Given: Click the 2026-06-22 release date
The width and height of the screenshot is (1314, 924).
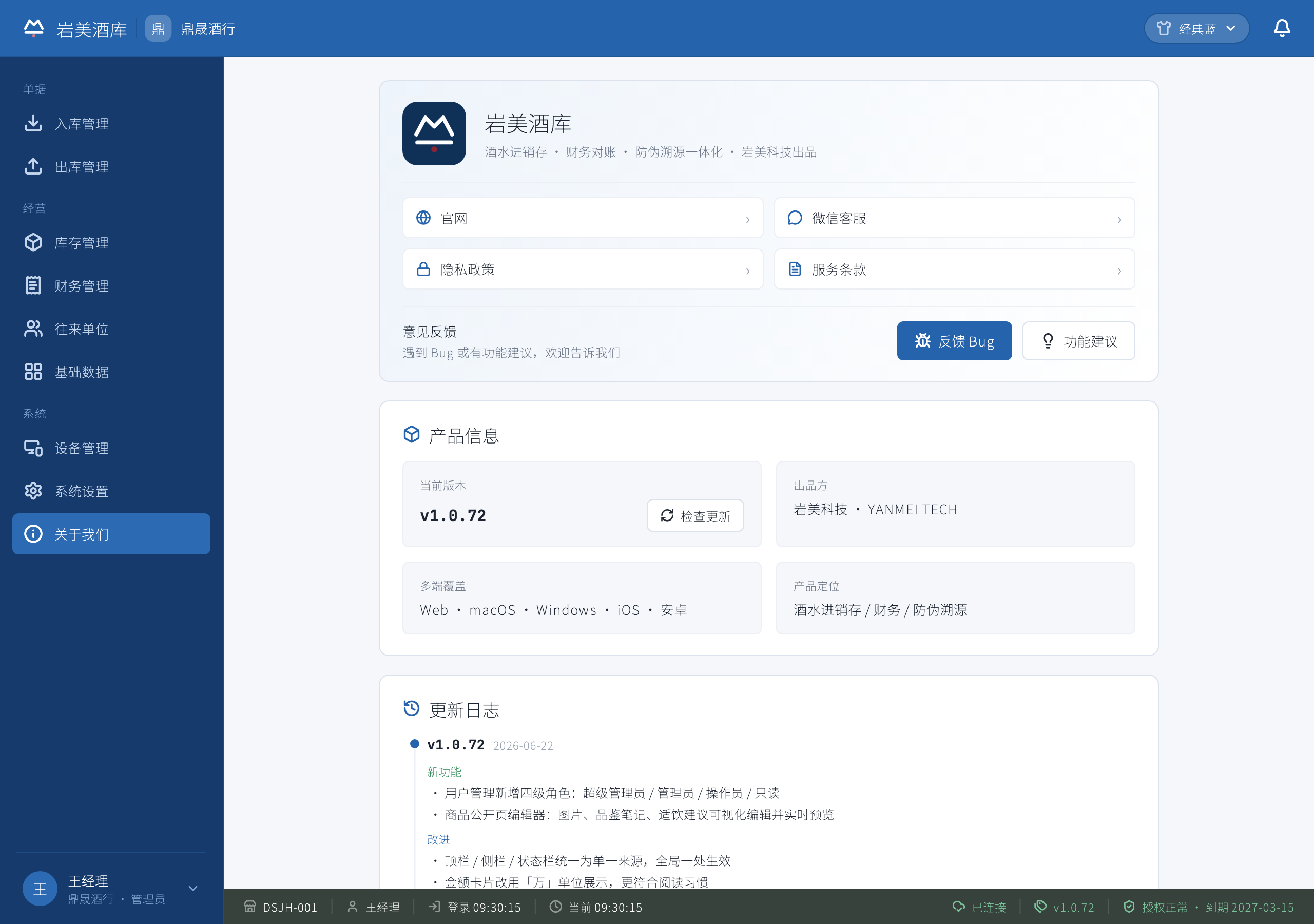Looking at the screenshot, I should [523, 746].
